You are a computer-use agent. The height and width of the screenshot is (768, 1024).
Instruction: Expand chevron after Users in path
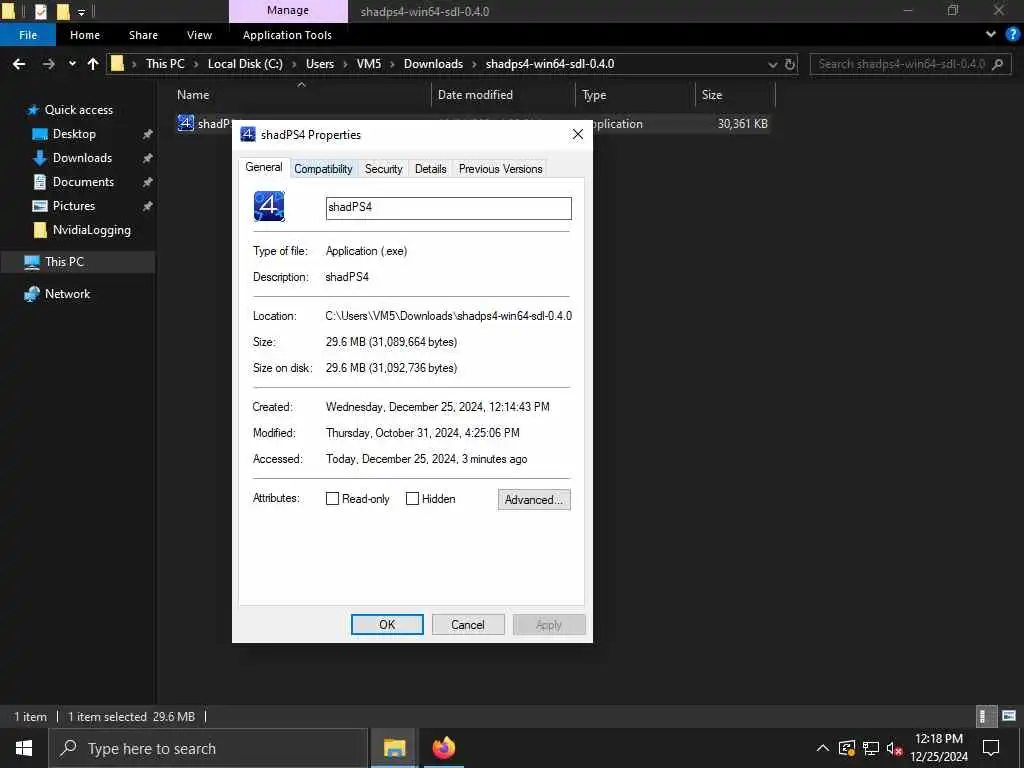coord(345,64)
